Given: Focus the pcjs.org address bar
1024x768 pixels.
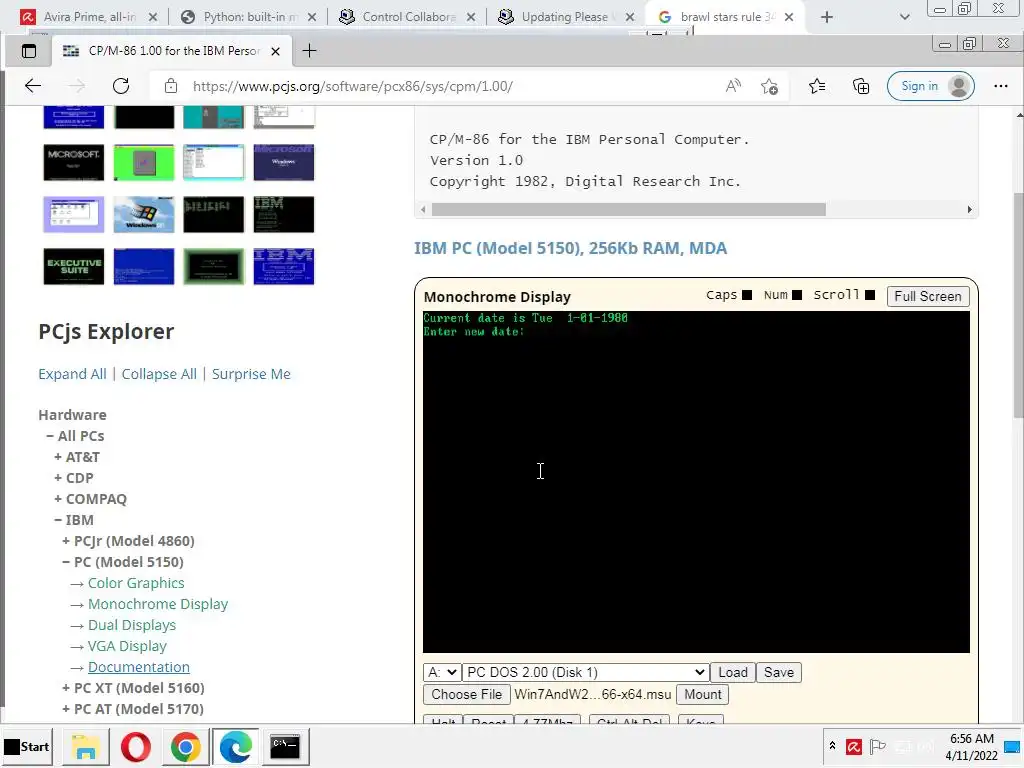Looking at the screenshot, I should tap(451, 86).
